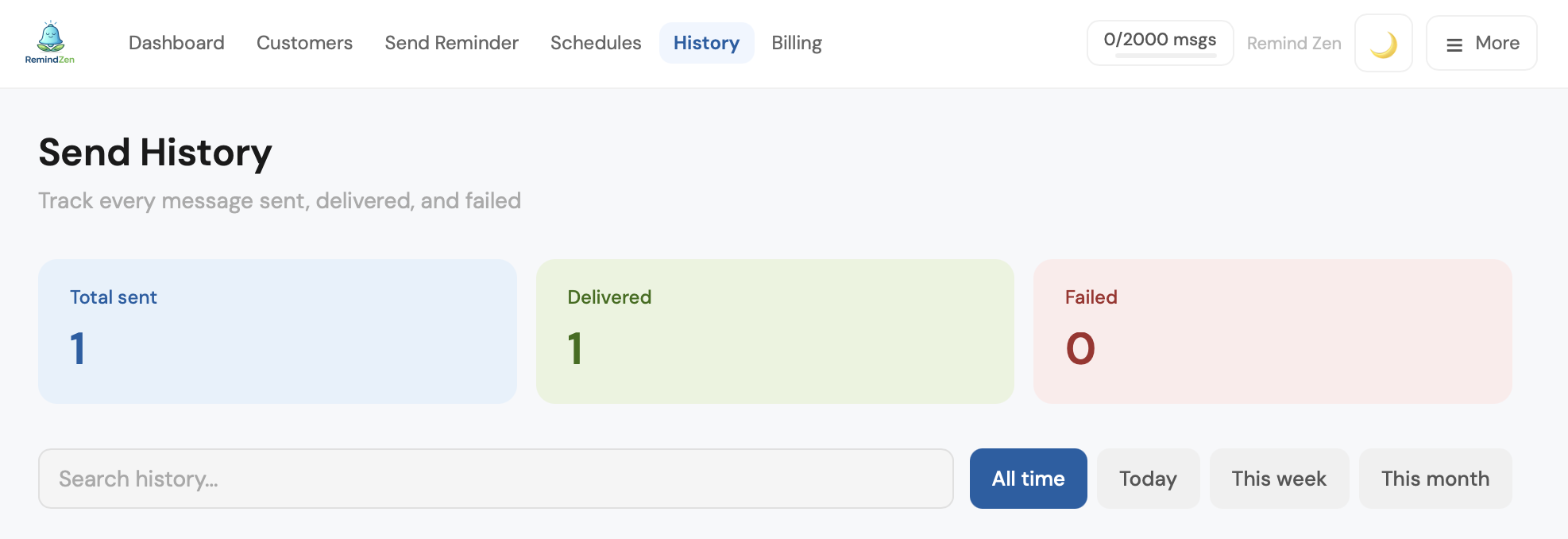Click the Delivered stat card
The height and width of the screenshot is (539, 1568).
[774, 331]
